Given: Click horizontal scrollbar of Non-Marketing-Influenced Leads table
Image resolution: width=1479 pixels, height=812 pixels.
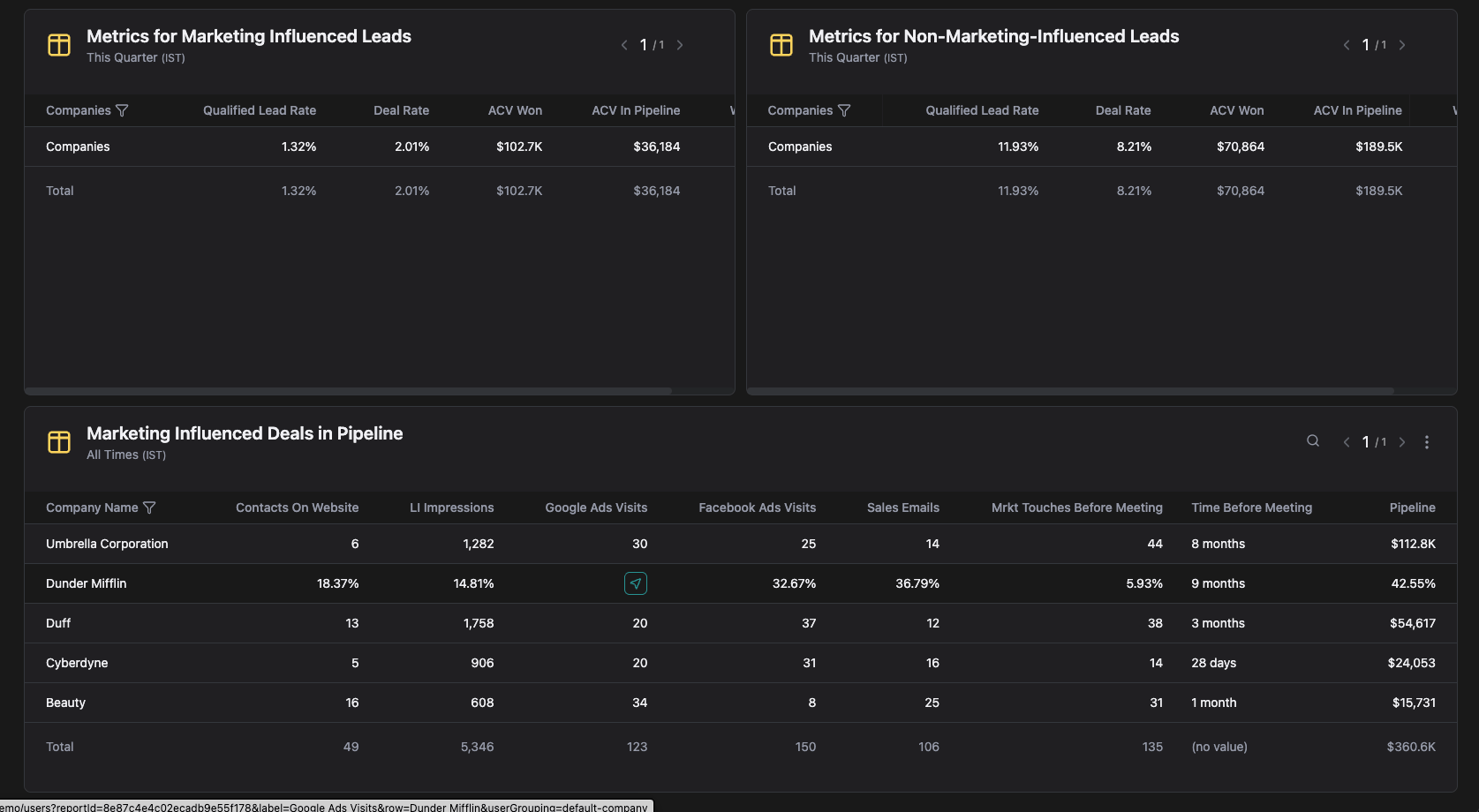Looking at the screenshot, I should (1070, 390).
